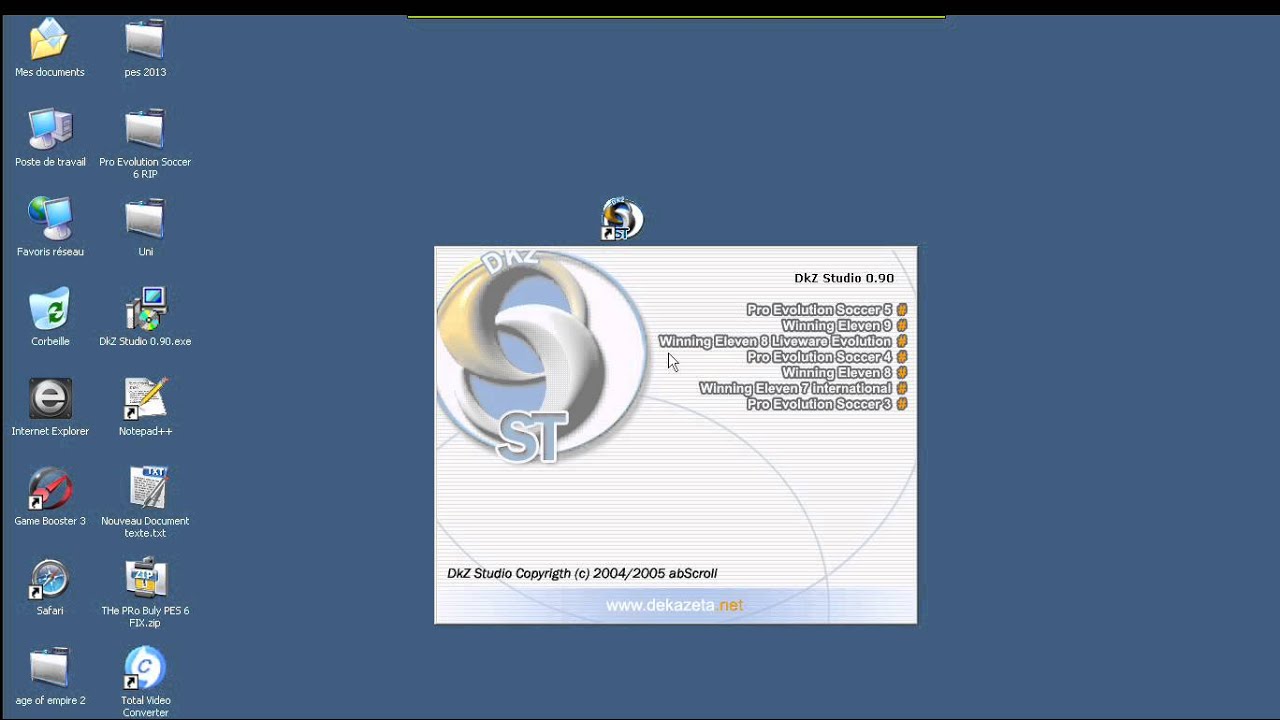
Task: Select the DkZ Studio shortcut above splash
Action: [621, 219]
